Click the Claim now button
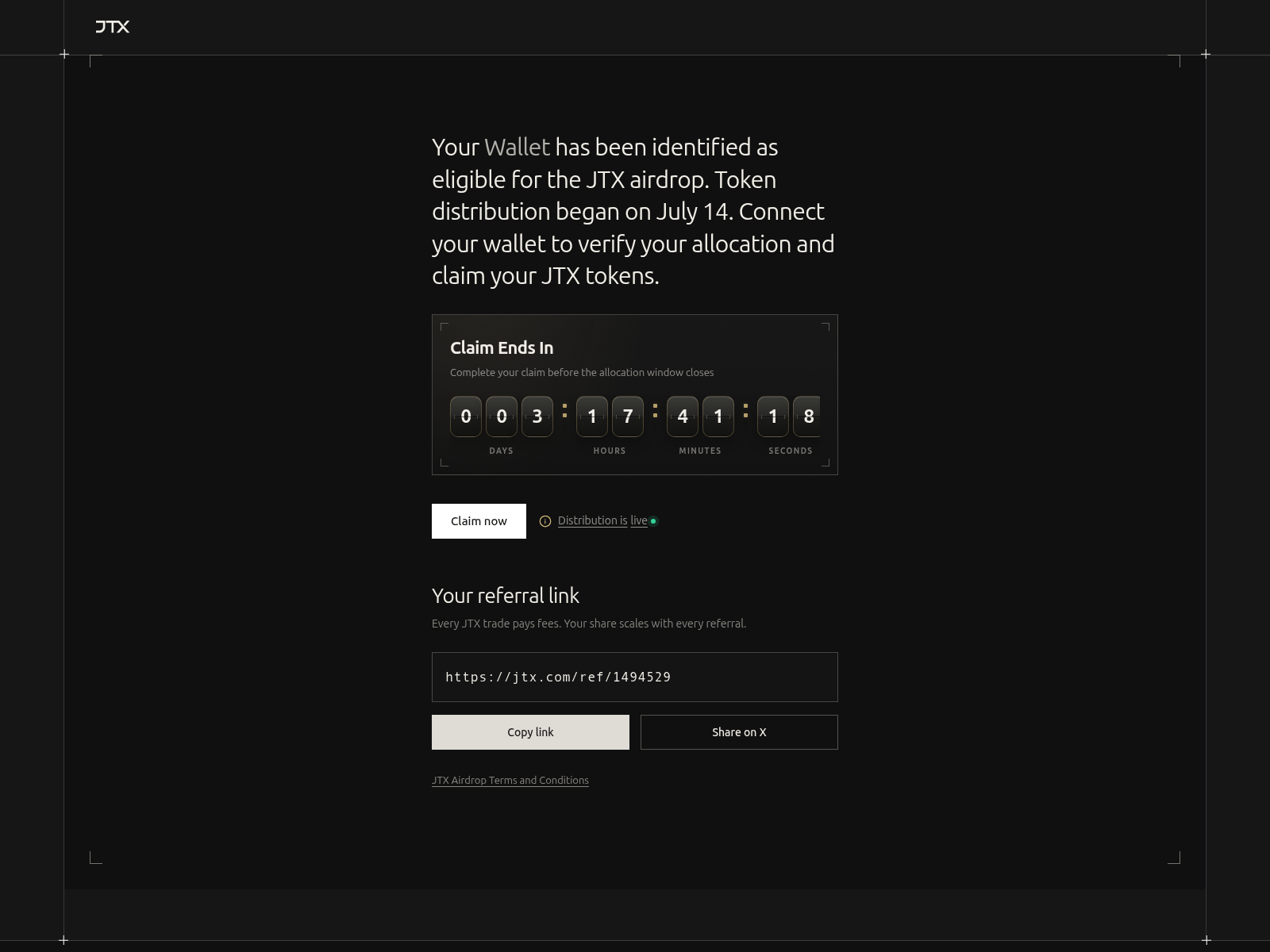 tap(479, 521)
